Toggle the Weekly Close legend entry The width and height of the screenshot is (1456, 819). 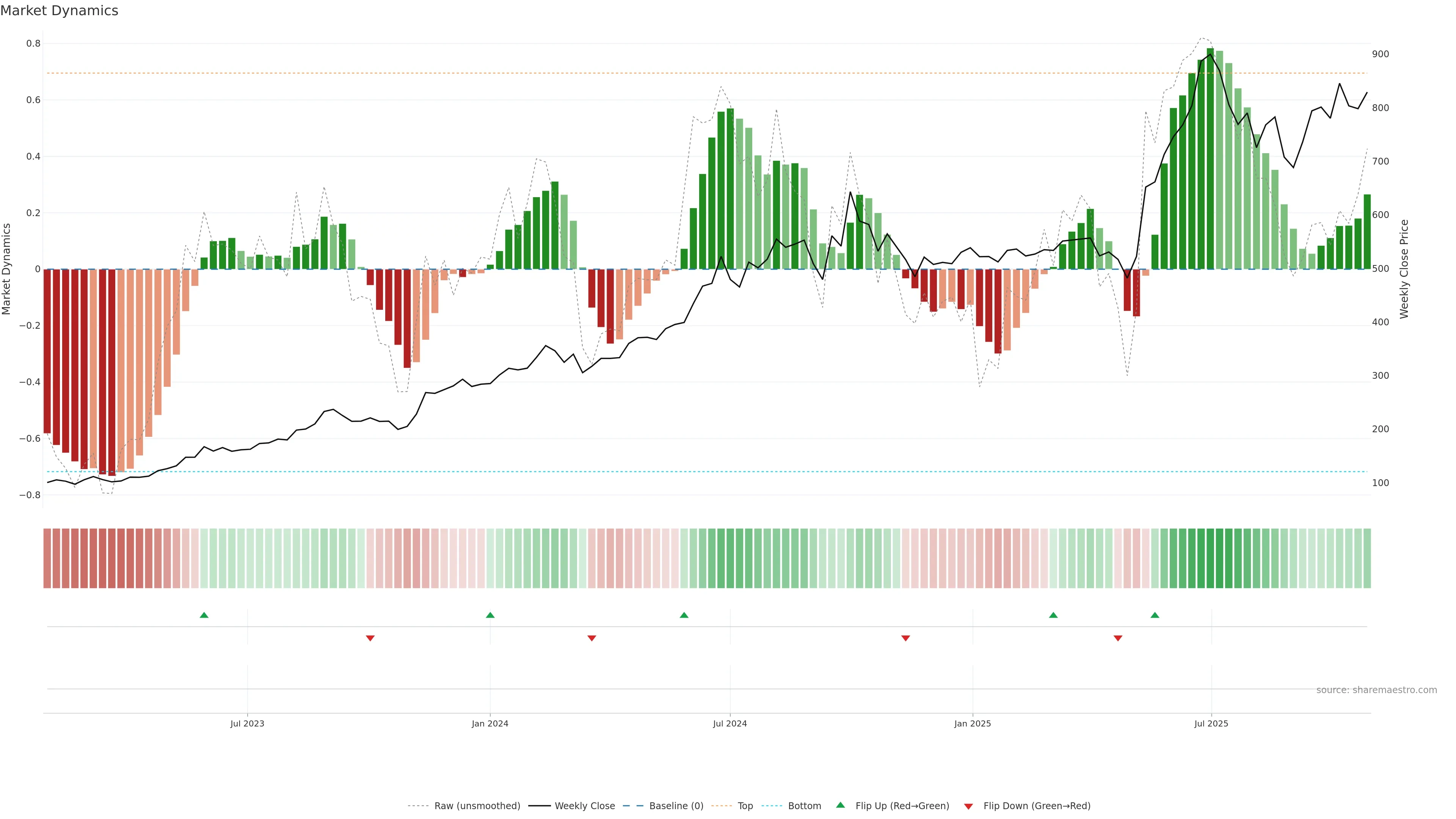click(x=584, y=806)
